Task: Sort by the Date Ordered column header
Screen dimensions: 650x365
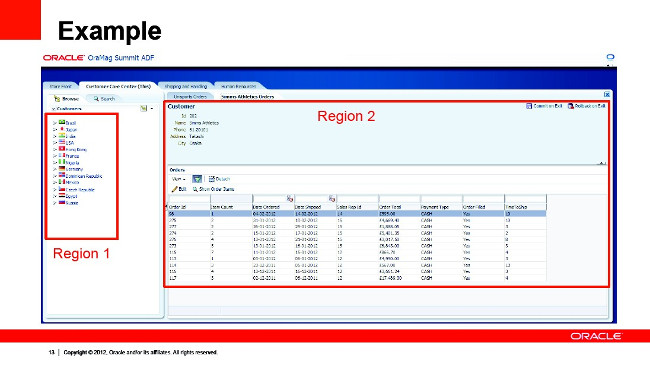Action: coord(273,207)
